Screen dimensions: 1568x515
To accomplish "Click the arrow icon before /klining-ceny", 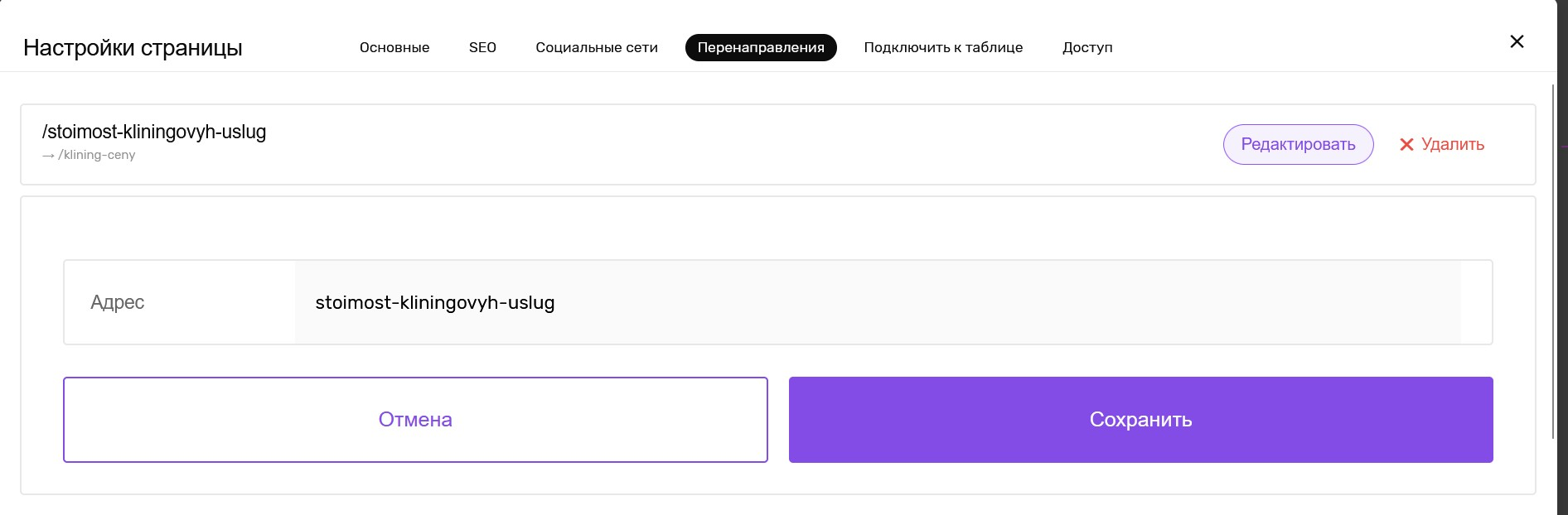I will click(48, 156).
